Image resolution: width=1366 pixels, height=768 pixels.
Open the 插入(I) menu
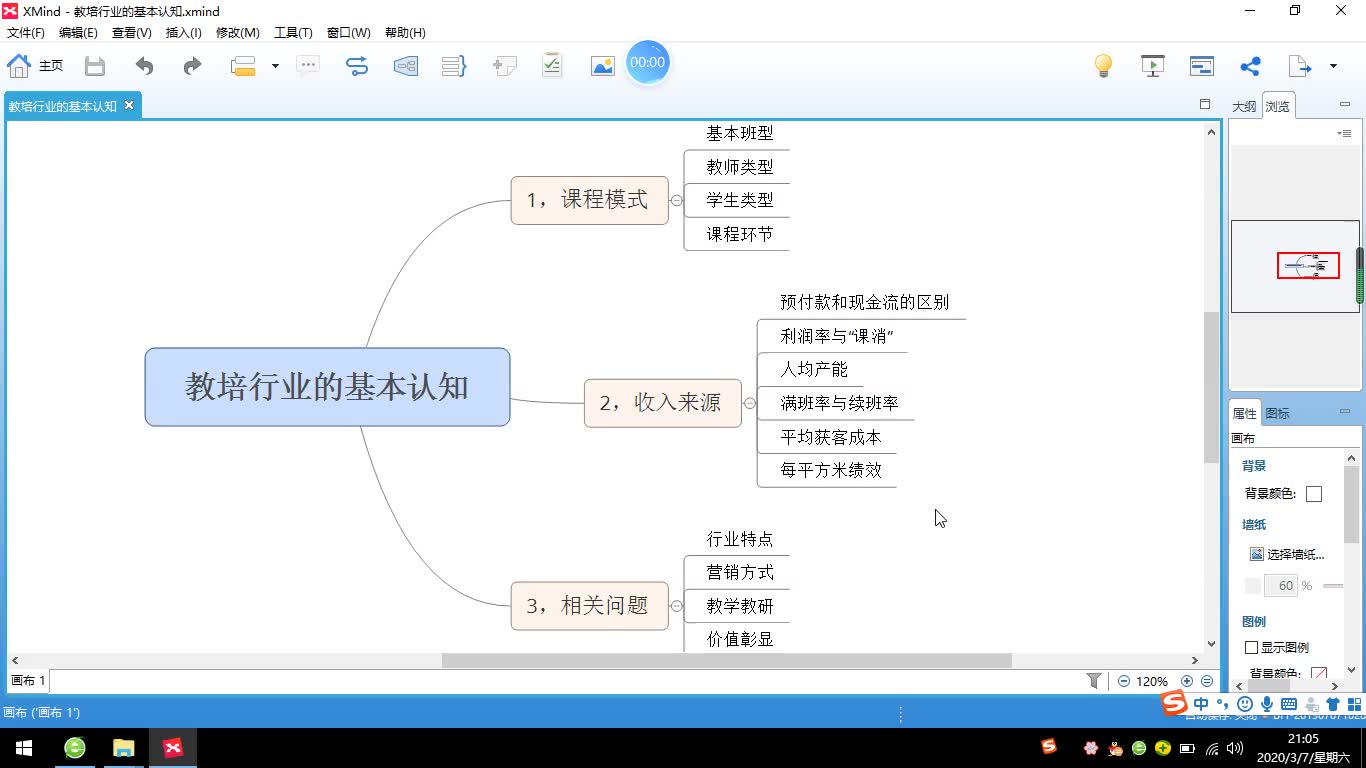[x=184, y=33]
